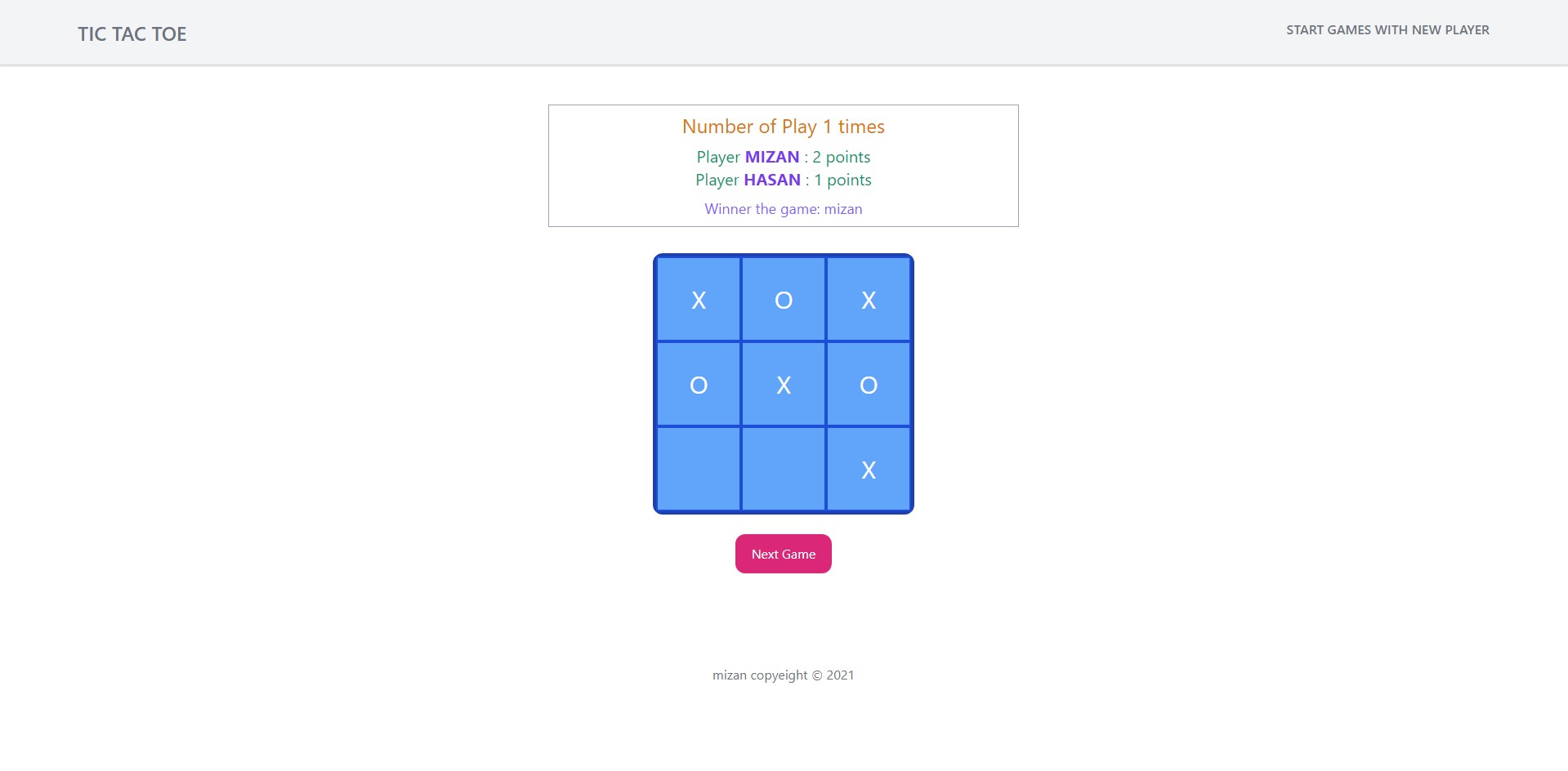Screen dimensions: 1568x771
Task: Click the X cell in top-left corner
Action: point(699,299)
